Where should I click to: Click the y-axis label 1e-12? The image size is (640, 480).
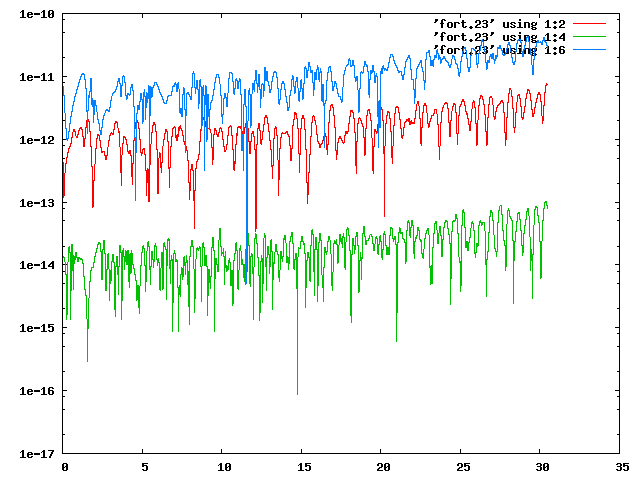pyautogui.click(x=37, y=140)
